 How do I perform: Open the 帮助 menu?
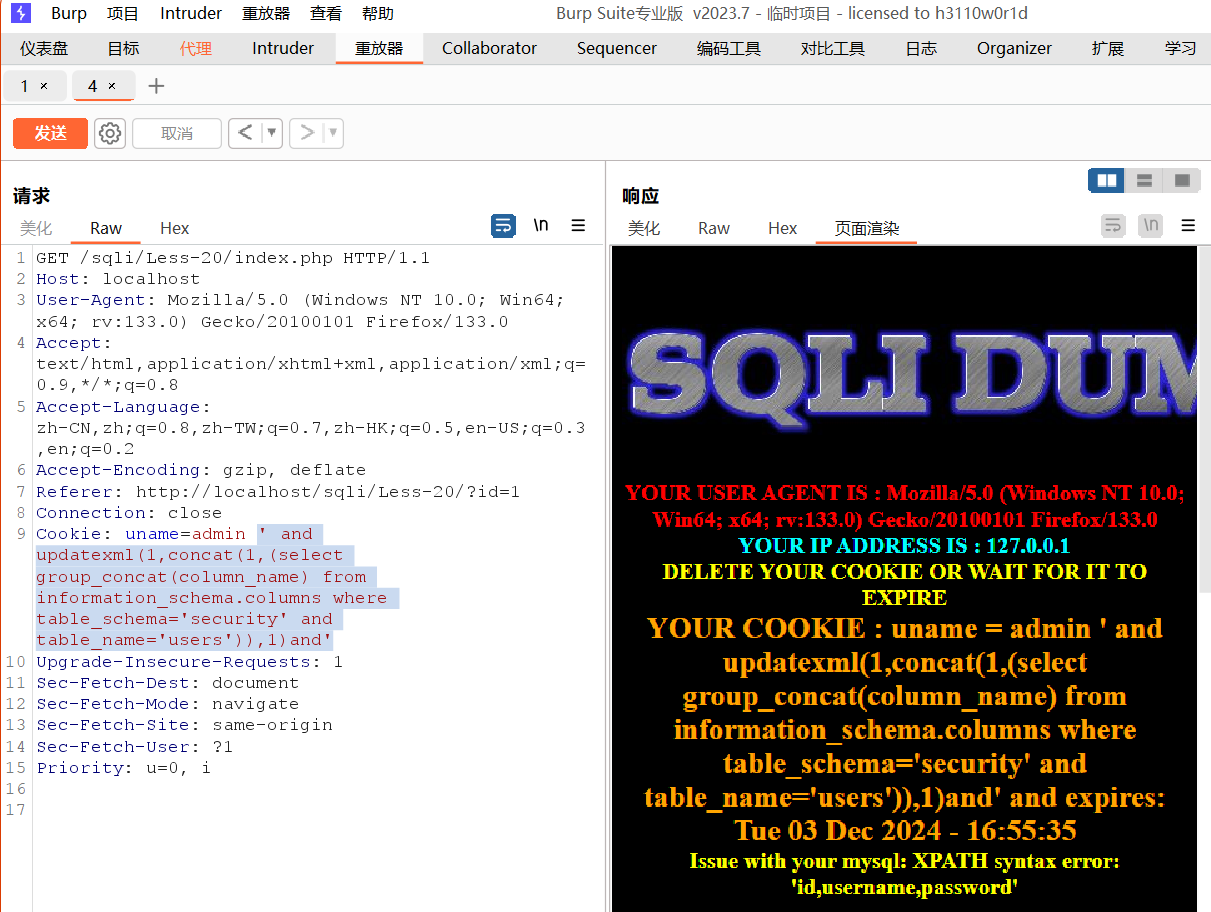(x=378, y=14)
